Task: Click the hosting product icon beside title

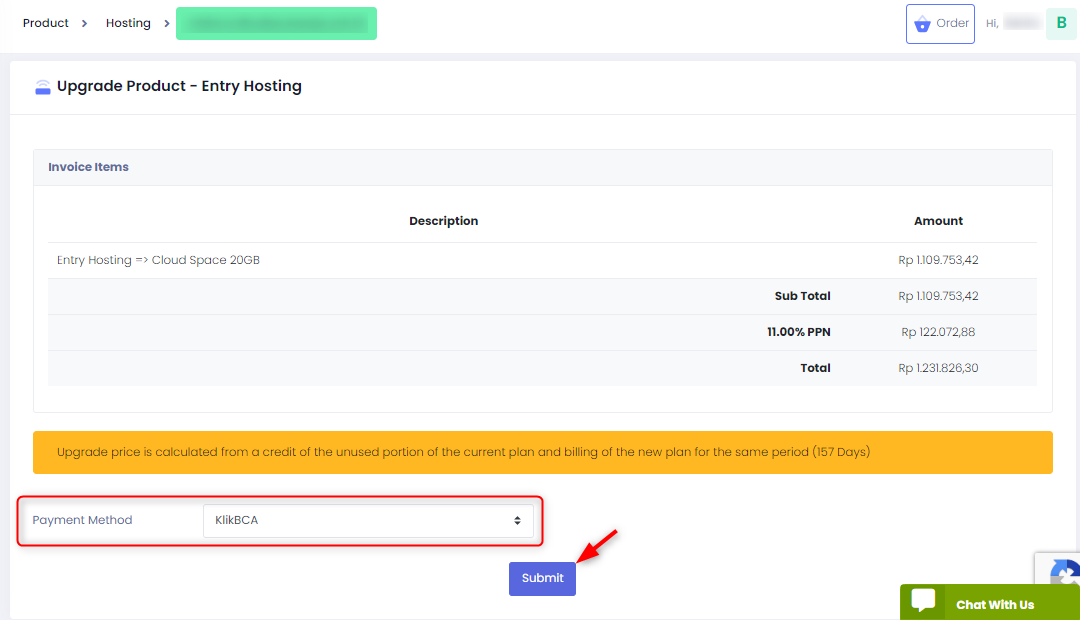Action: pos(43,87)
